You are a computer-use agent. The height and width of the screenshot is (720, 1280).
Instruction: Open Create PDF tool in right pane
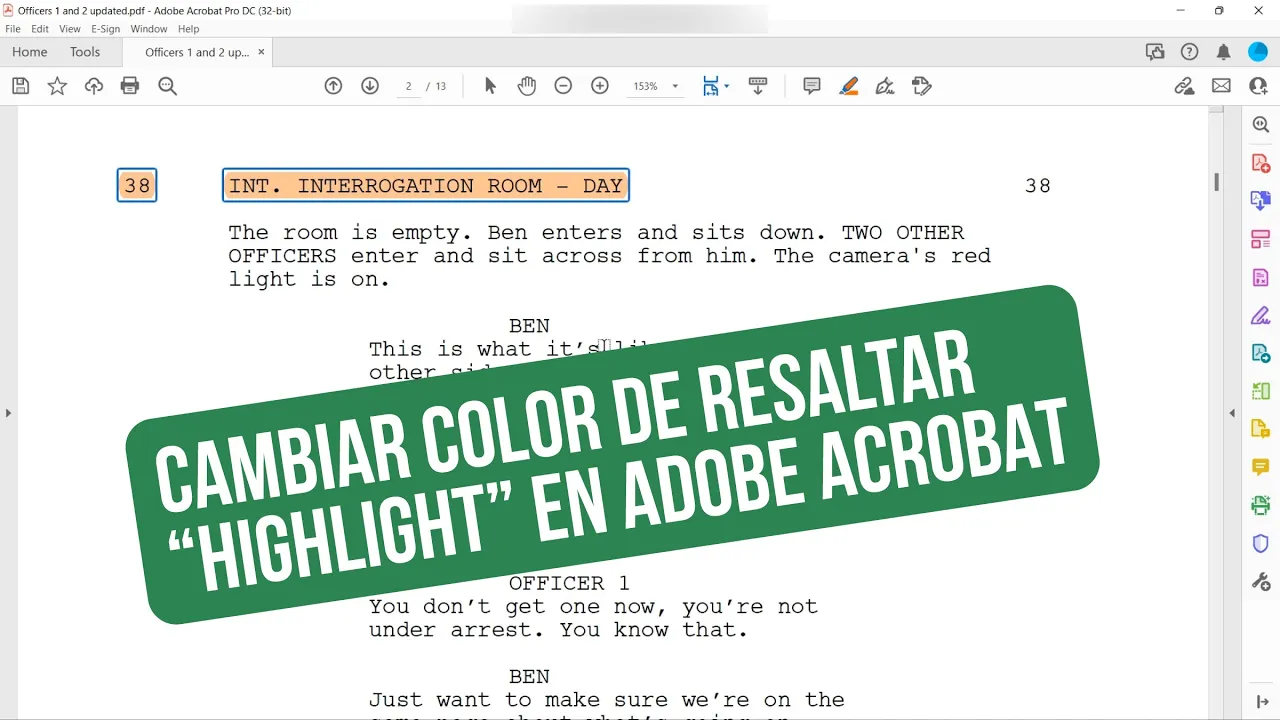(x=1260, y=163)
